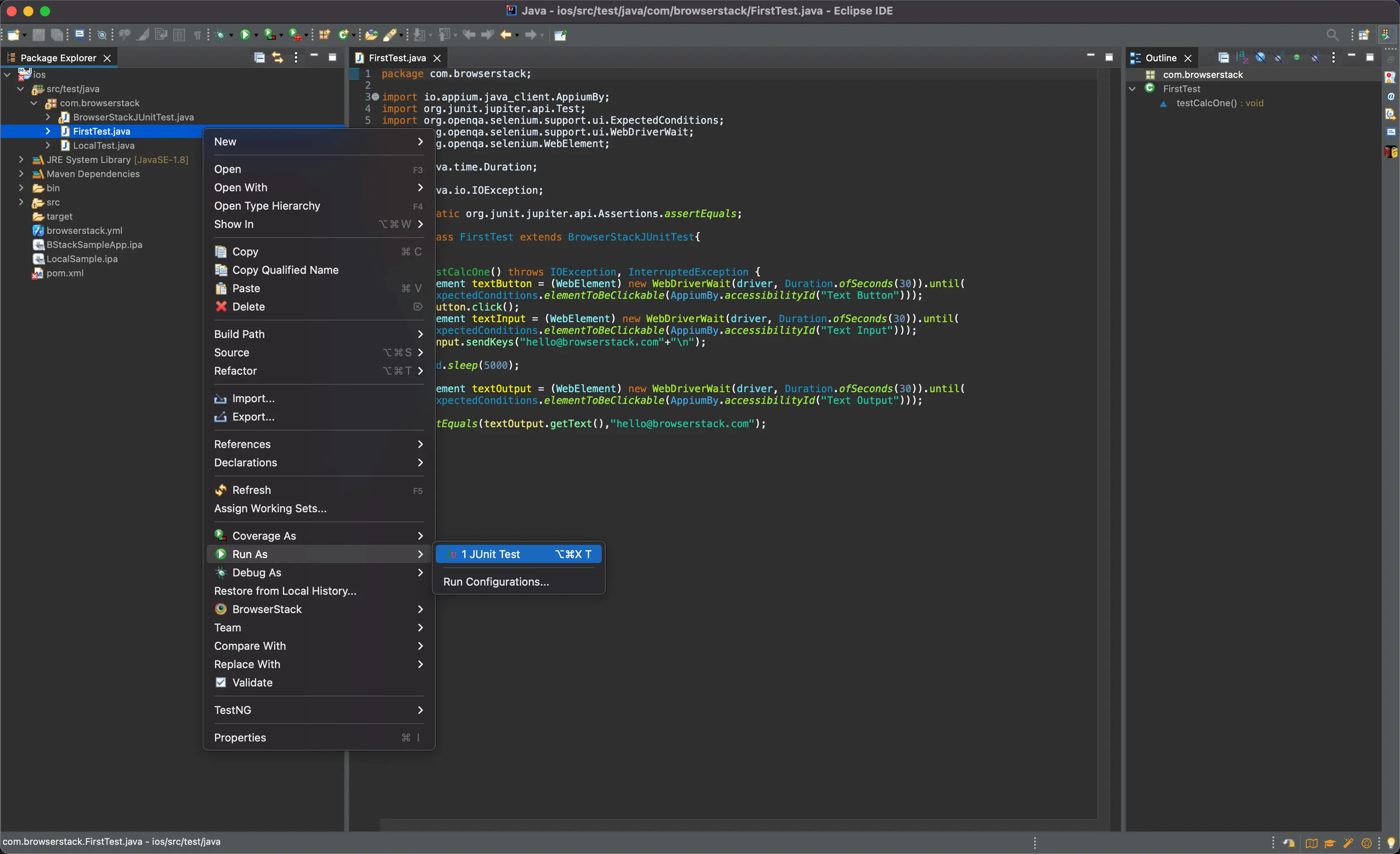Toggle alphabetical Sort in Outline view
Image resolution: width=1400 pixels, height=854 pixels.
[x=1242, y=58]
